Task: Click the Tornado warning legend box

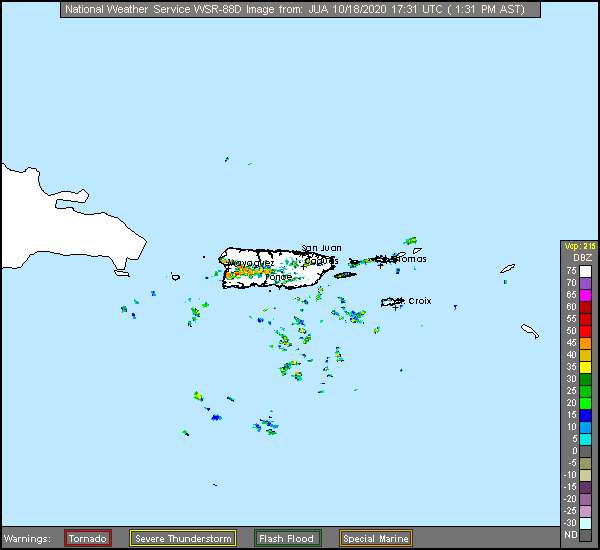Action: (88, 538)
